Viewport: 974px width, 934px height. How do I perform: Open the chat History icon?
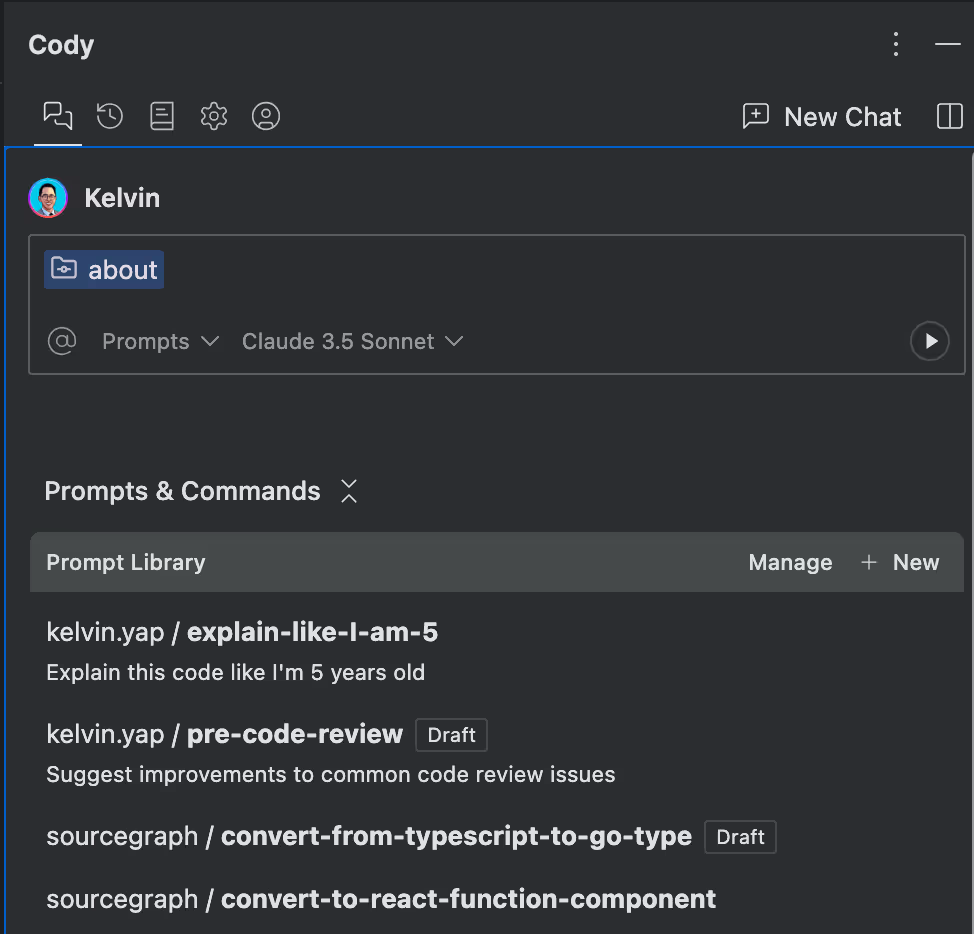click(109, 116)
